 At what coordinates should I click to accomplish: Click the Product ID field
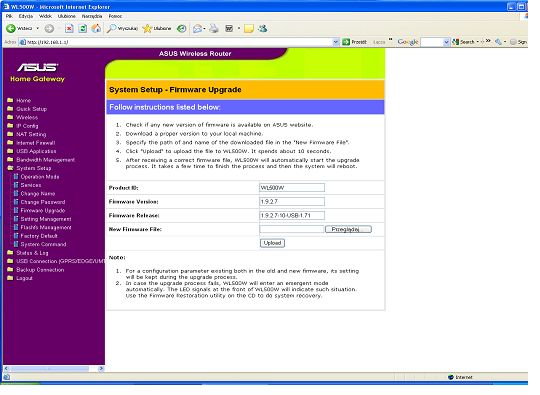[292, 188]
